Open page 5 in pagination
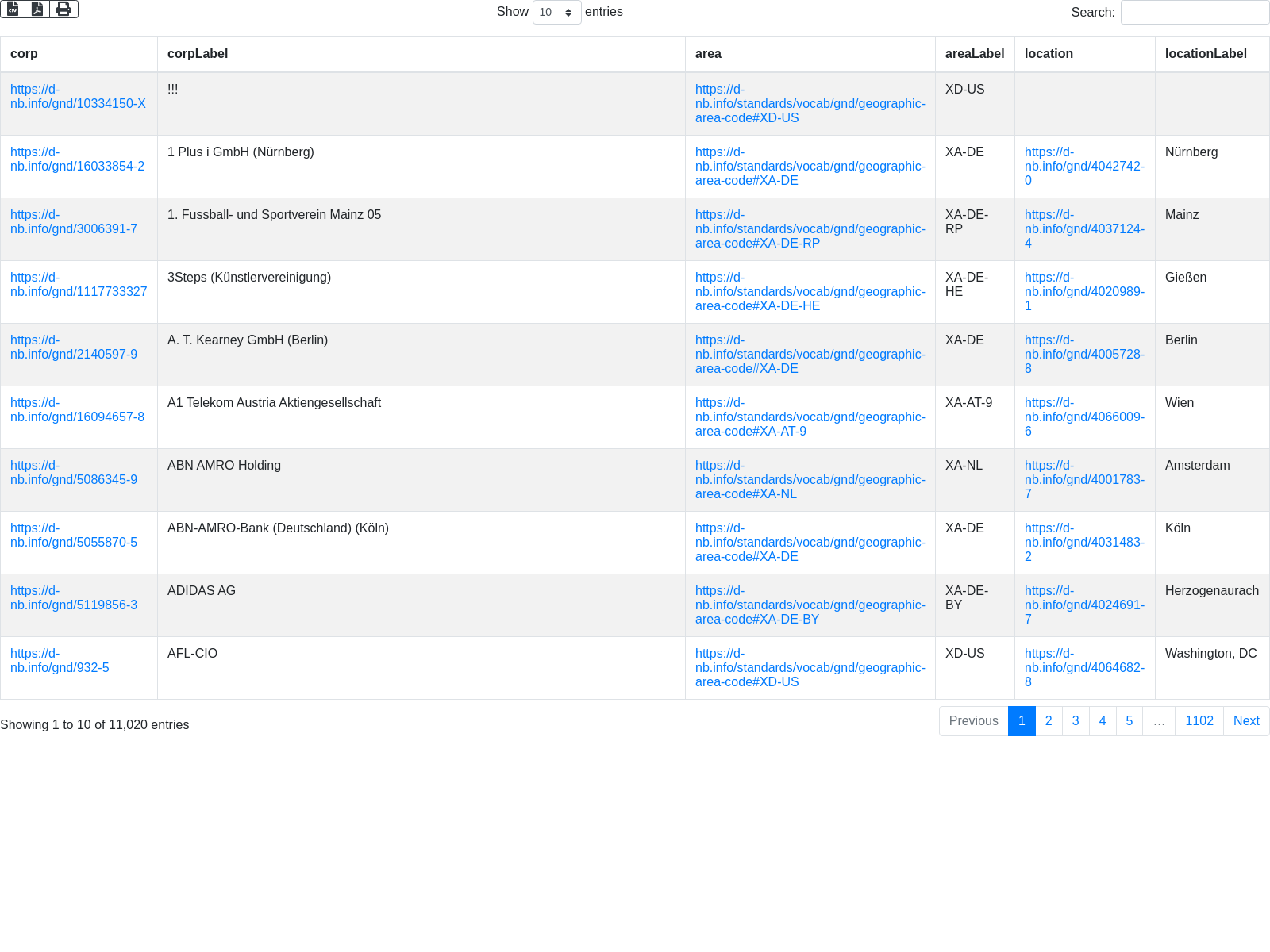The image size is (1270, 952). pos(1129,721)
